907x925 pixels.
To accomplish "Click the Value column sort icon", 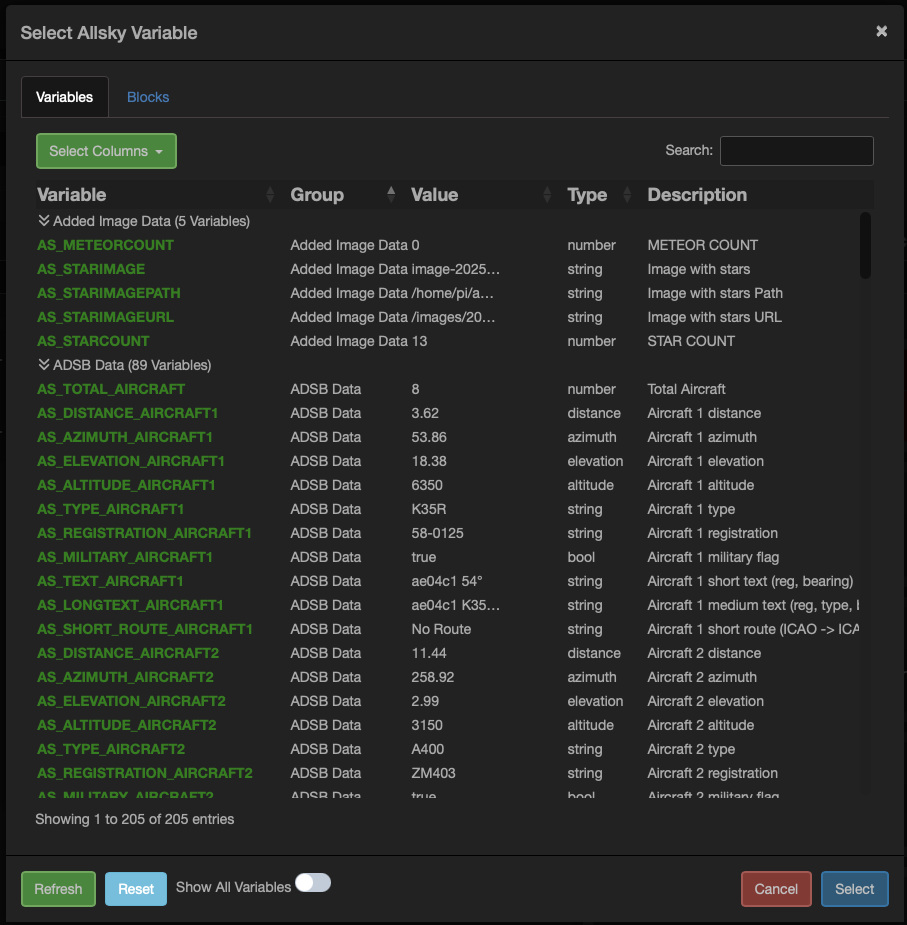I will pos(547,195).
